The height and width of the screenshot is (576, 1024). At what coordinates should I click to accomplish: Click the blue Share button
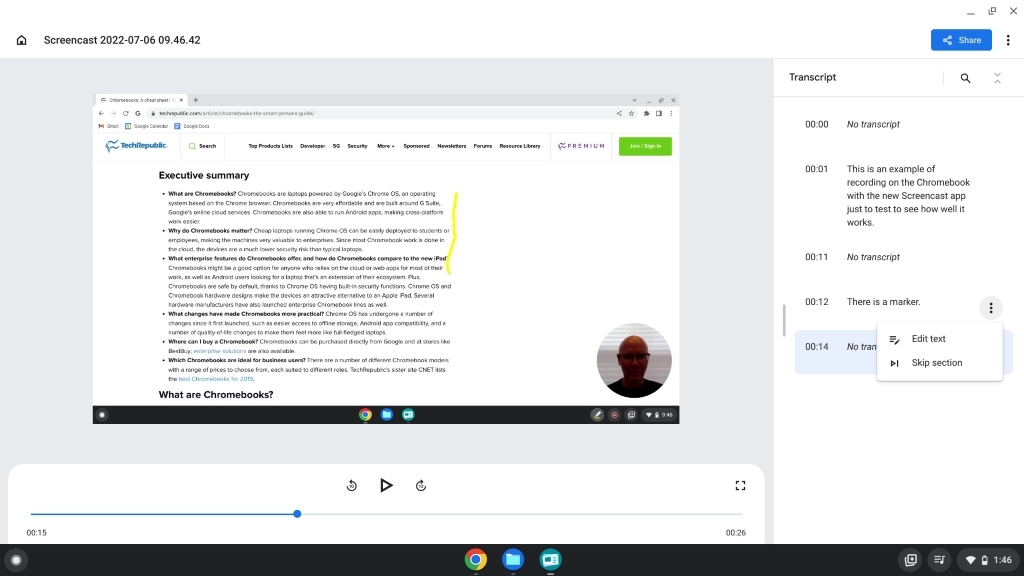[x=960, y=39]
